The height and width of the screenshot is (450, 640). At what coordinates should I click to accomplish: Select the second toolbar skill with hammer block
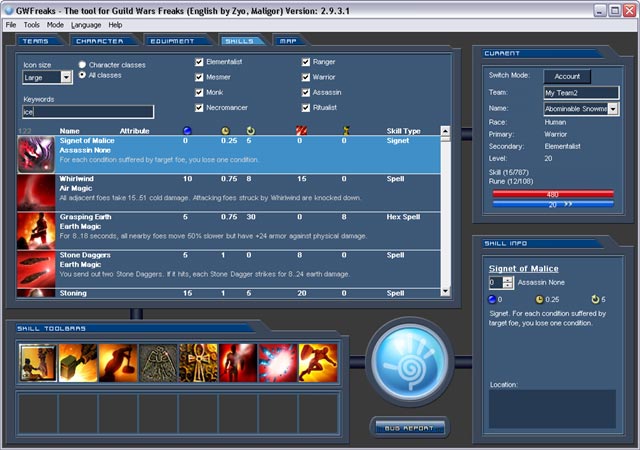click(78, 363)
